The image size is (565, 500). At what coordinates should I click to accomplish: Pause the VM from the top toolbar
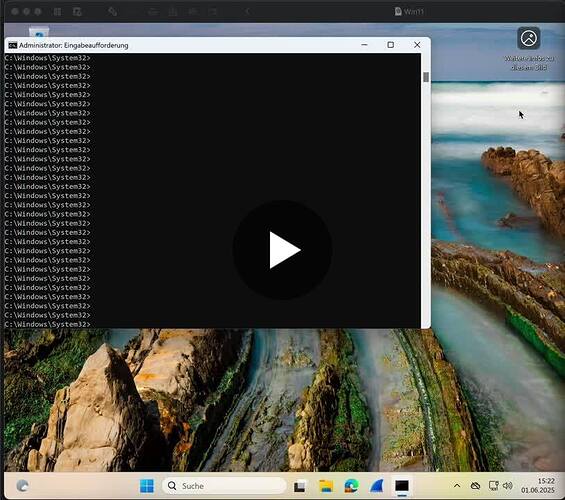tap(57, 12)
